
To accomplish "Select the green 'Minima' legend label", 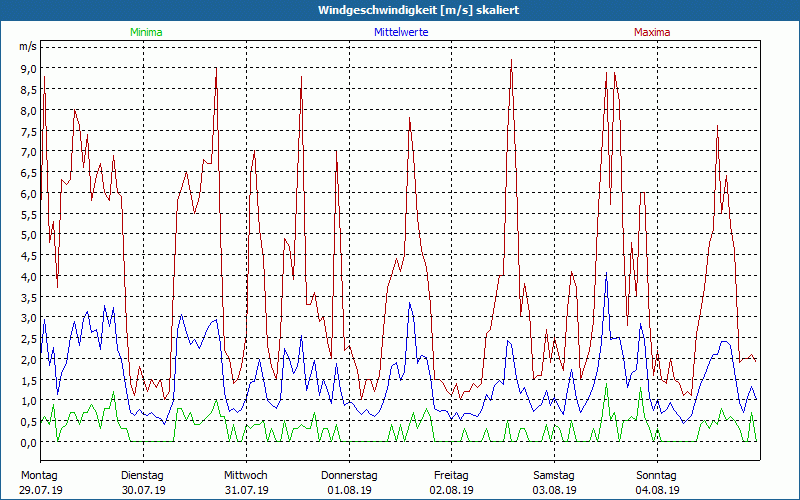I will coord(146,32).
